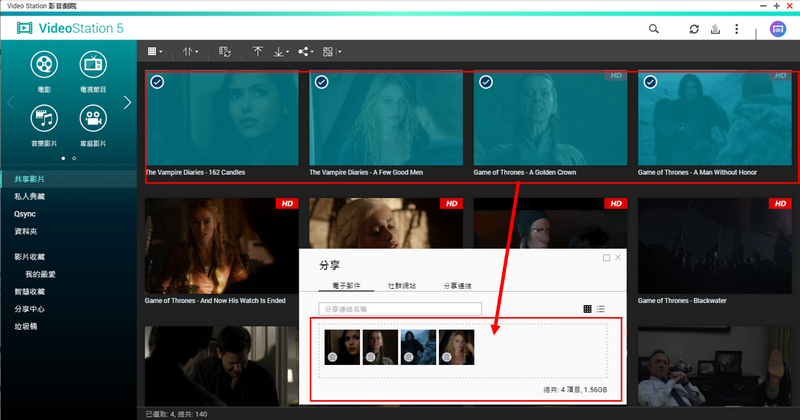Viewport: 800px width, 420px height.
Task: Uncheck The Vampire Diaries - 162 Candles
Action: click(x=157, y=82)
